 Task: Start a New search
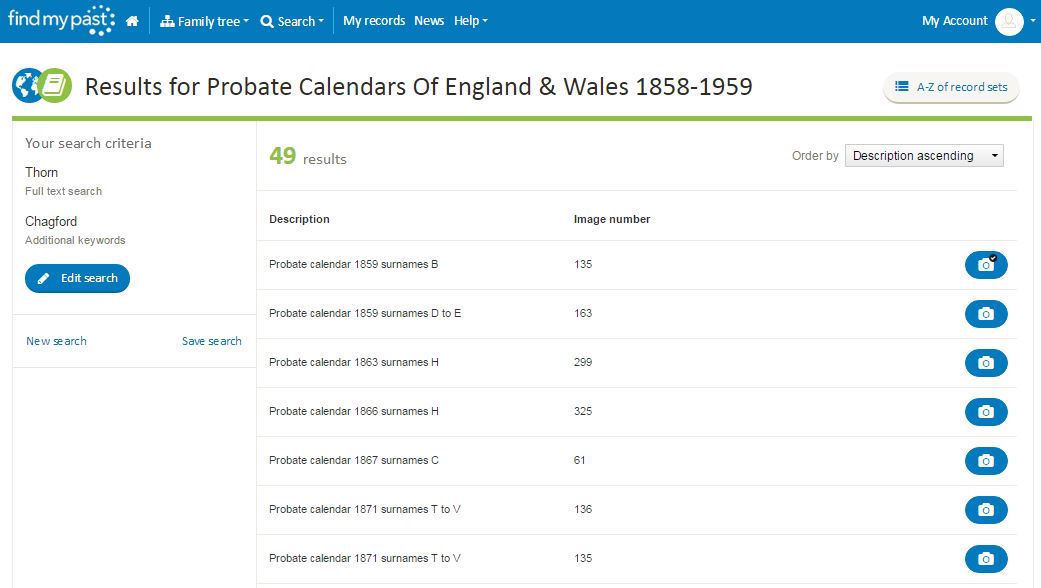[x=56, y=341]
